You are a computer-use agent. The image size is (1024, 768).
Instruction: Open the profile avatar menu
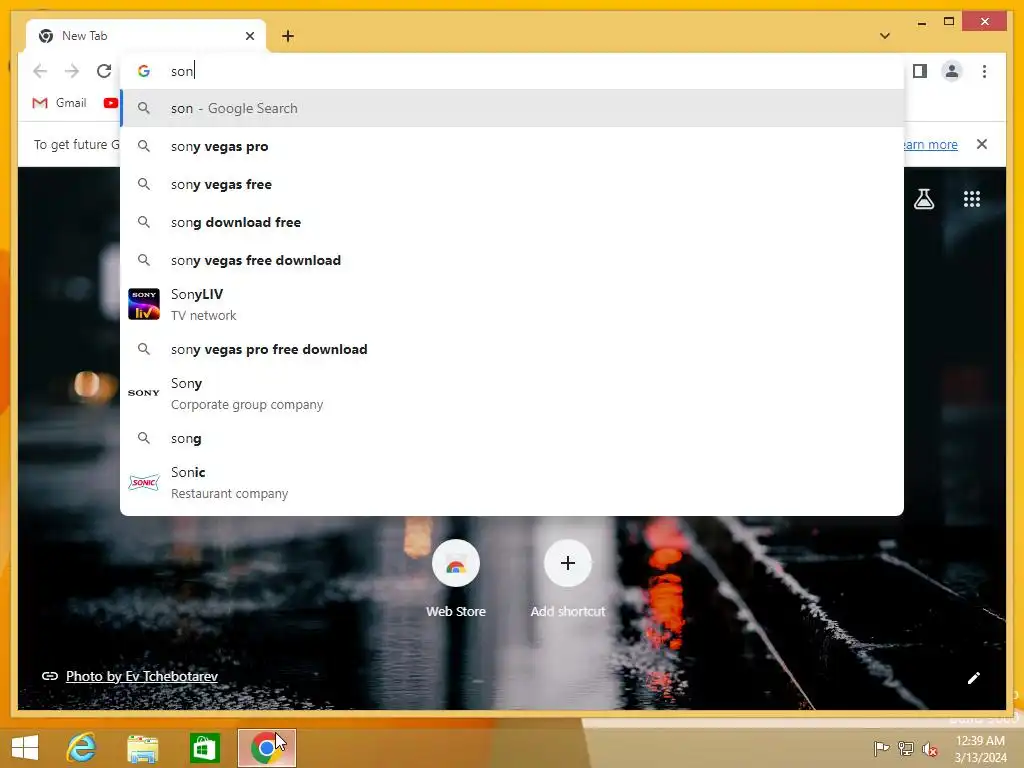coord(952,71)
